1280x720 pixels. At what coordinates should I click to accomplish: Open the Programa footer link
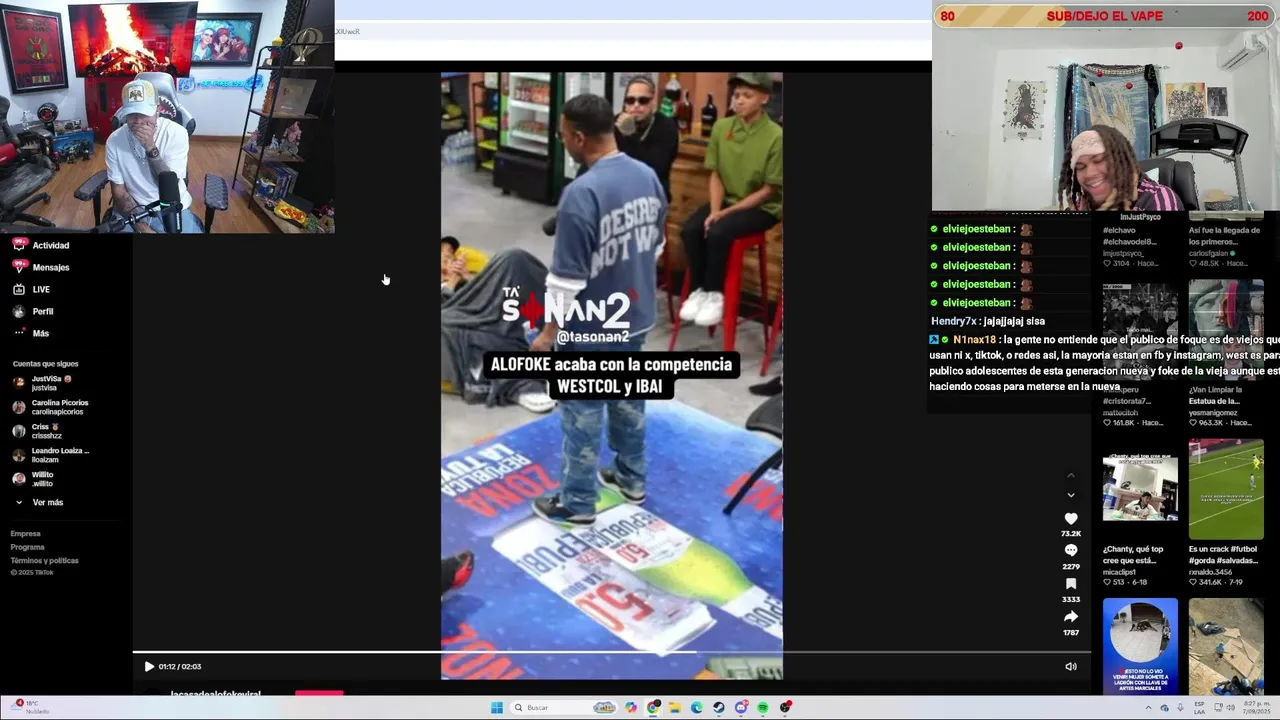click(x=27, y=547)
